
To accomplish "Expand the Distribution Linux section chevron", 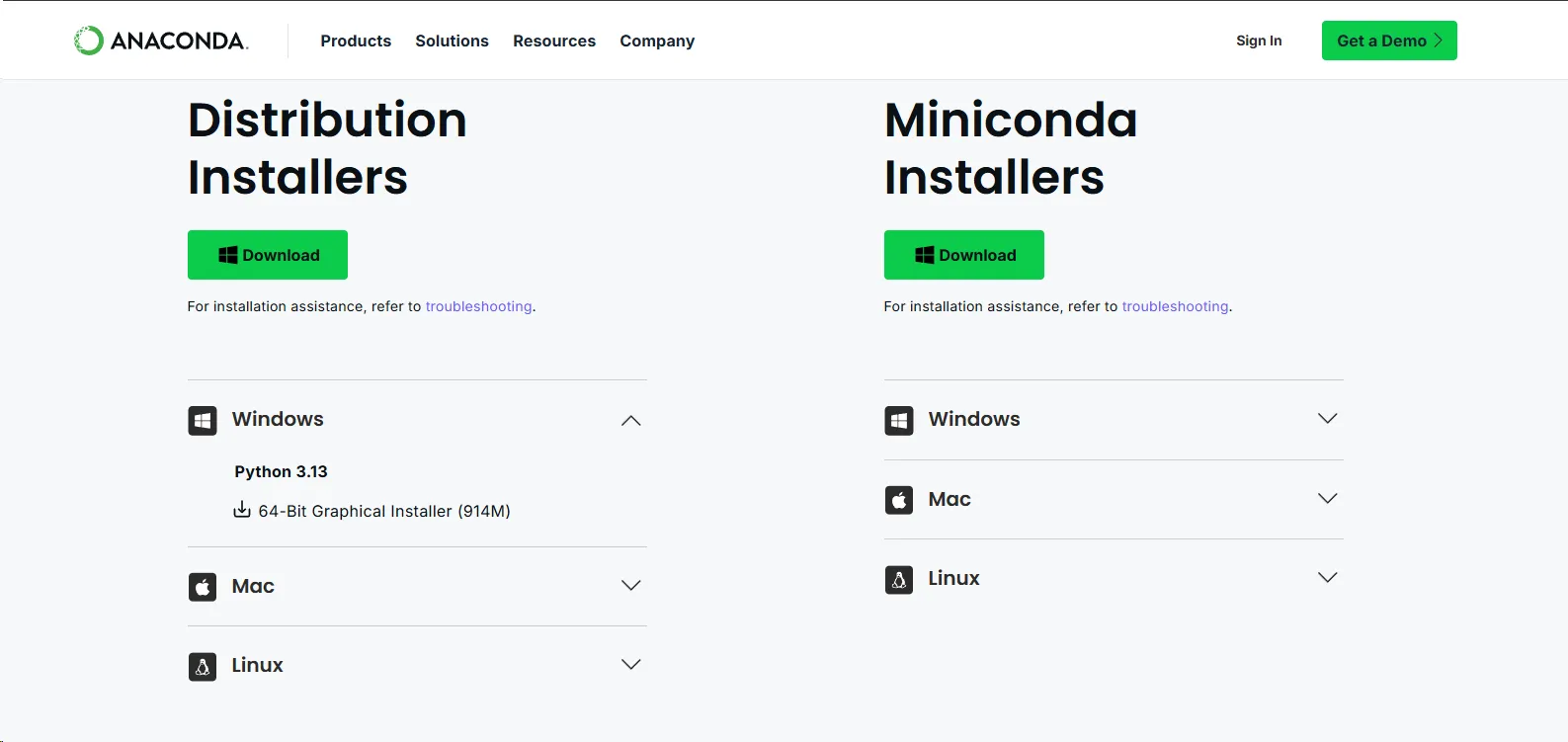I will pos(631,664).
